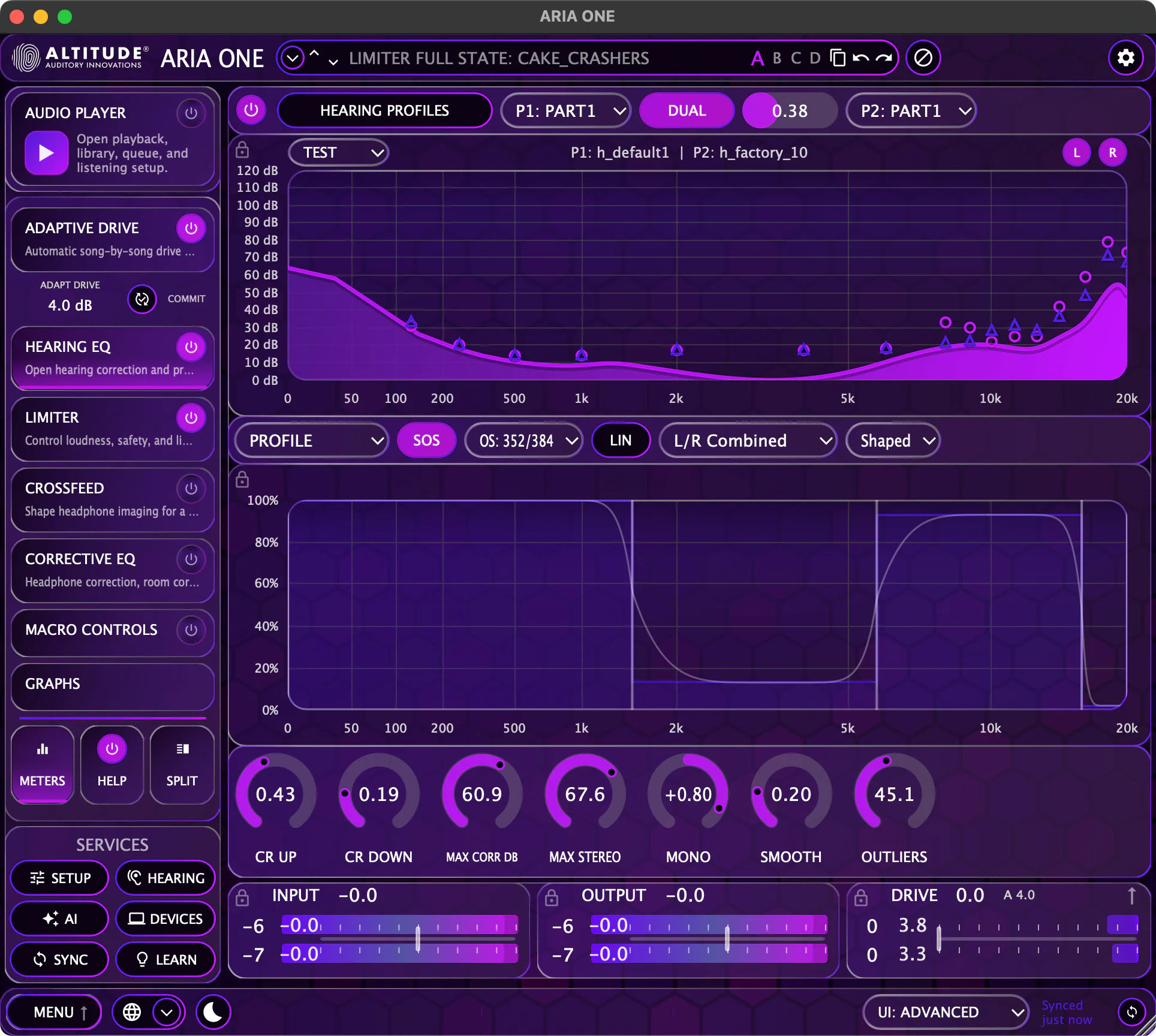This screenshot has height=1036, width=1156.
Task: Adjust the dual blend 0.38 slider
Action: coord(790,110)
